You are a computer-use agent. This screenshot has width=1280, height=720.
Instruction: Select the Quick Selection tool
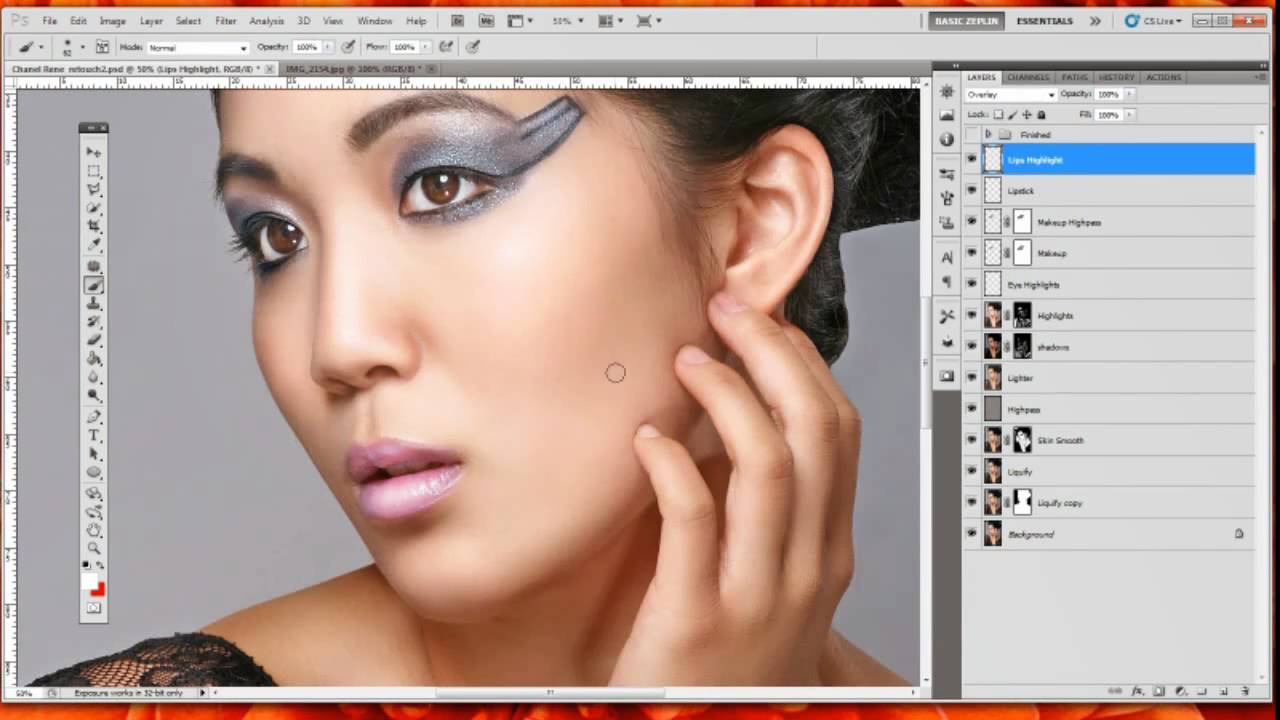(x=94, y=207)
